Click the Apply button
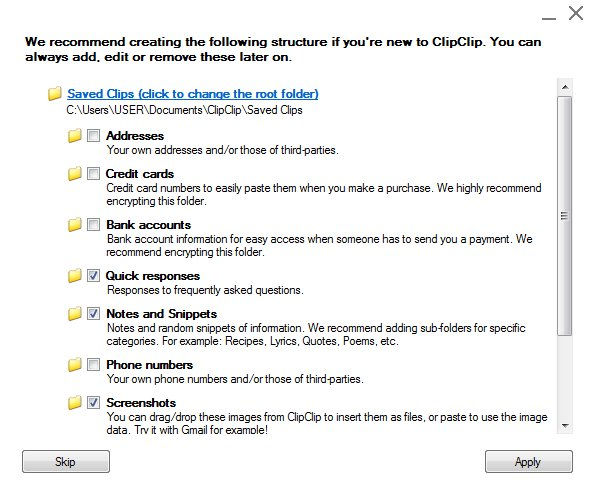Screen dimensions: 595x489 [x=529, y=461]
